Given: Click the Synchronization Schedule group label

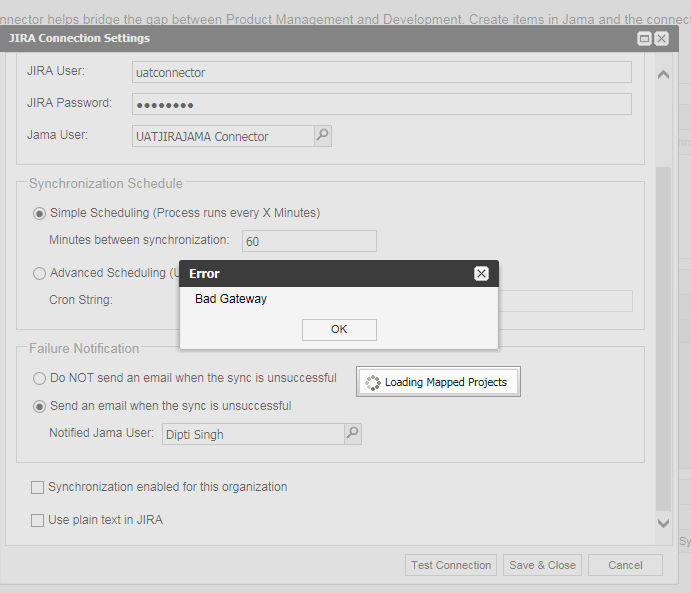Looking at the screenshot, I should pyautogui.click(x=106, y=183).
